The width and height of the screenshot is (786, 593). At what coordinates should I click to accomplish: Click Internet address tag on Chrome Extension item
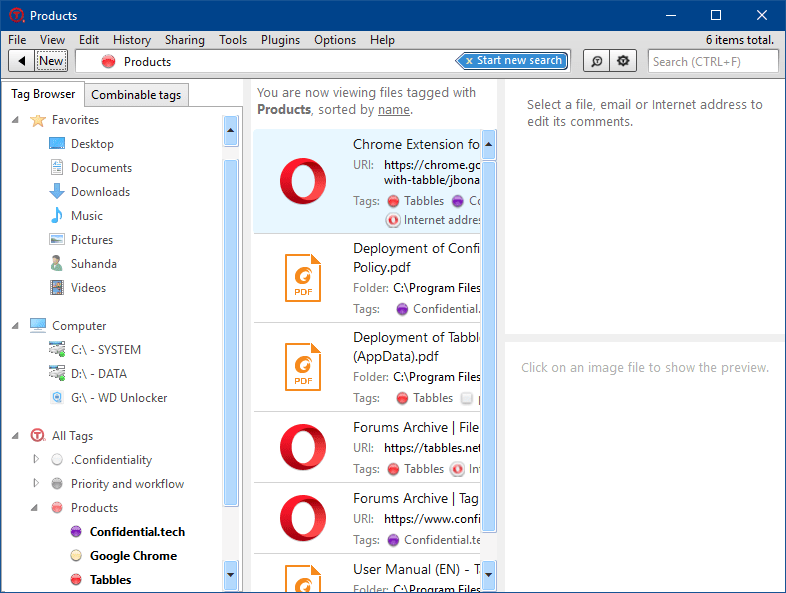(x=433, y=220)
